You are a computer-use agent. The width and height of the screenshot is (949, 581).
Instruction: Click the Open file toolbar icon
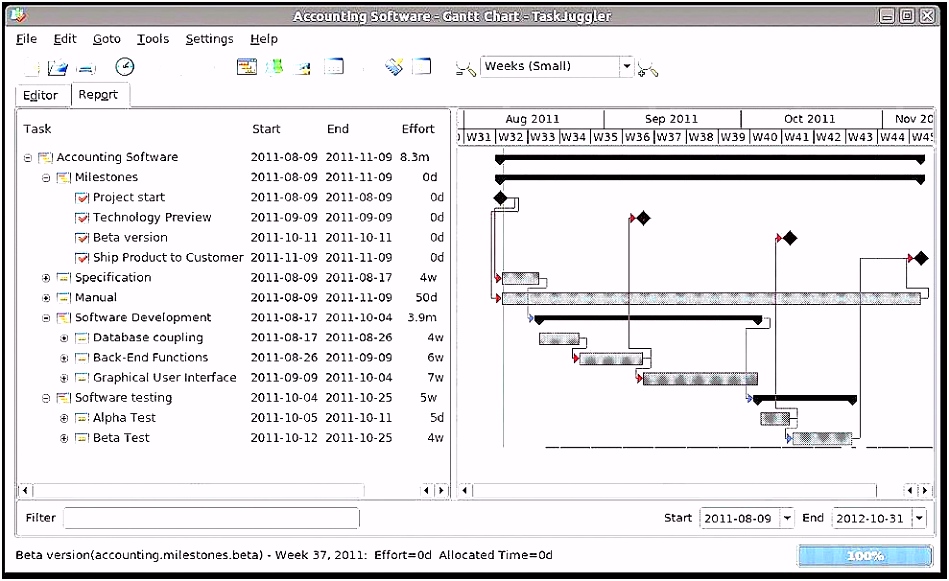pos(58,67)
